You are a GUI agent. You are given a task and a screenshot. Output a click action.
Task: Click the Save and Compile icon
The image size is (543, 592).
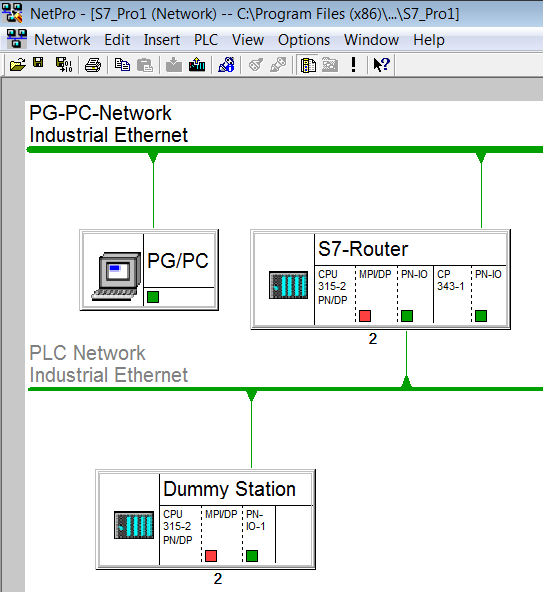[64, 65]
